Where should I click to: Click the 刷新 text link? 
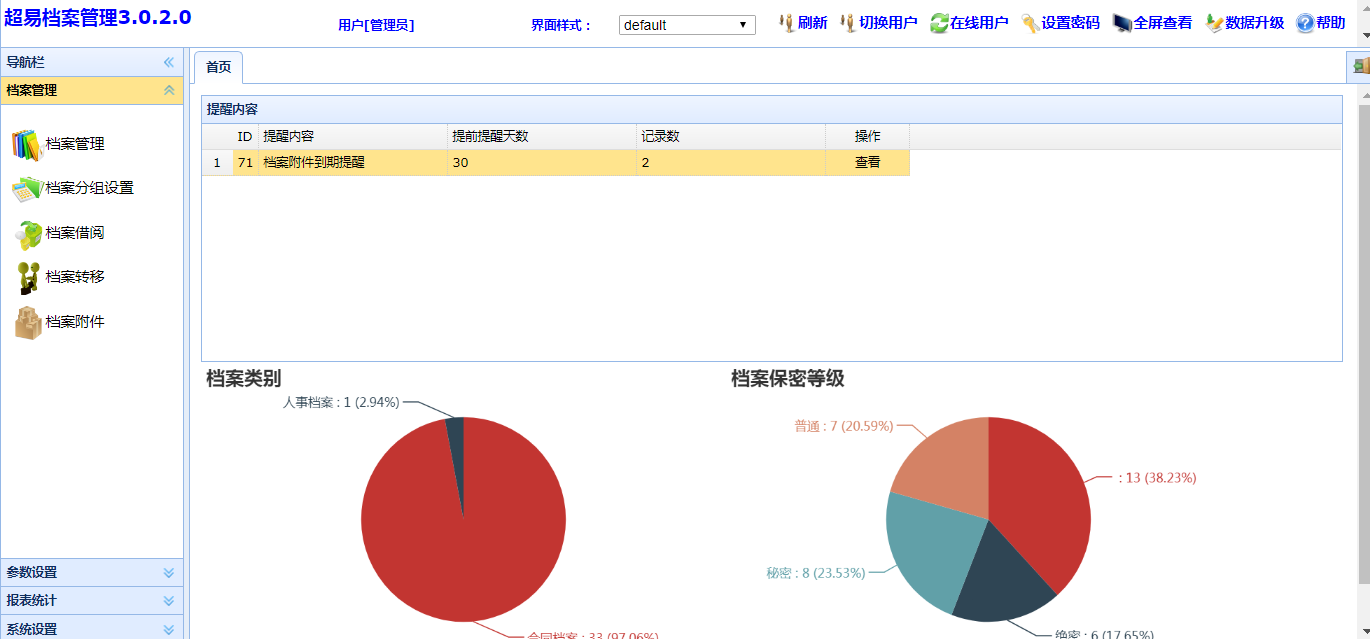pyautogui.click(x=812, y=23)
